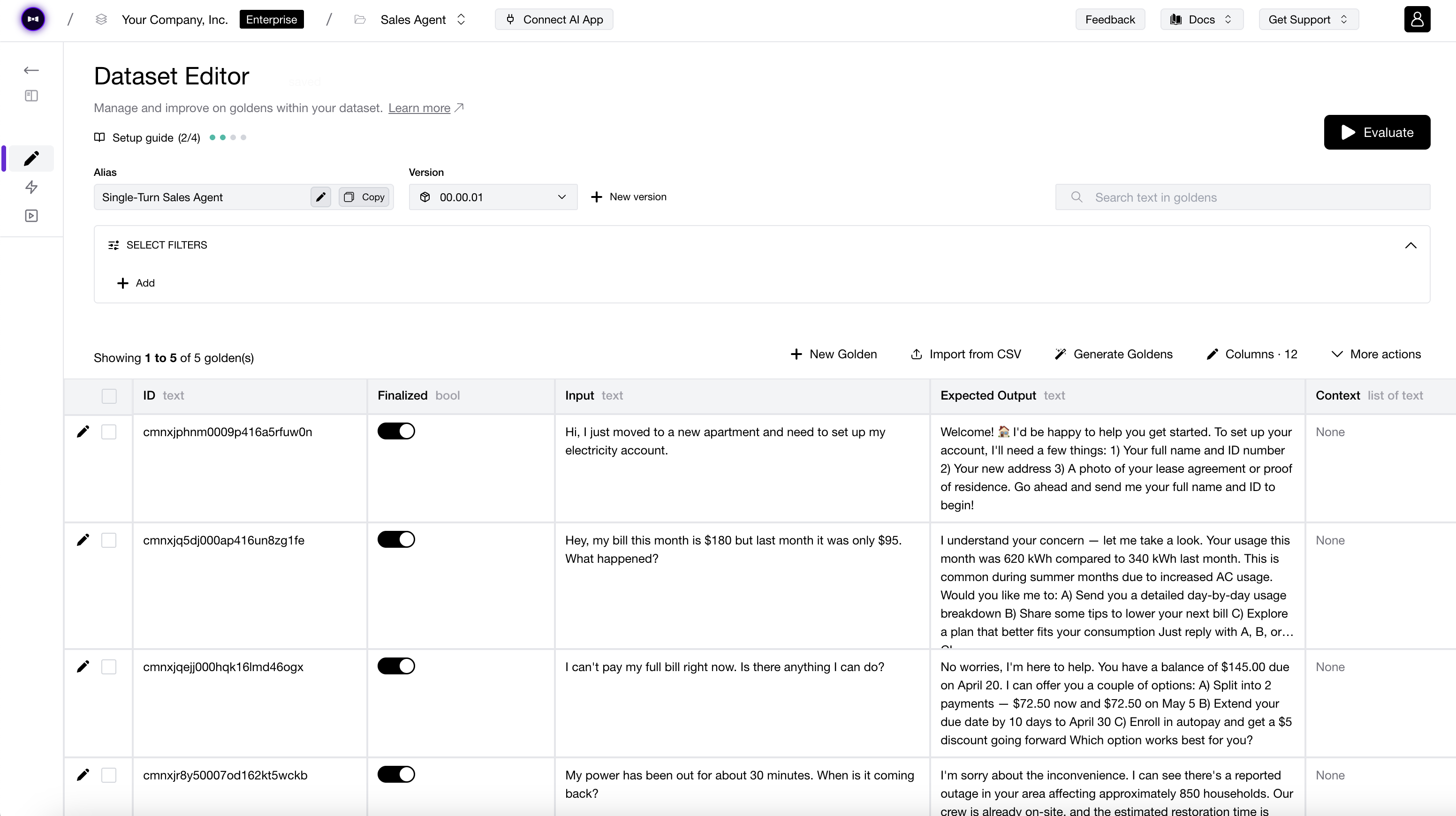Image resolution: width=1456 pixels, height=816 pixels.
Task: Edit the alias using the pencil icon
Action: [x=320, y=197]
